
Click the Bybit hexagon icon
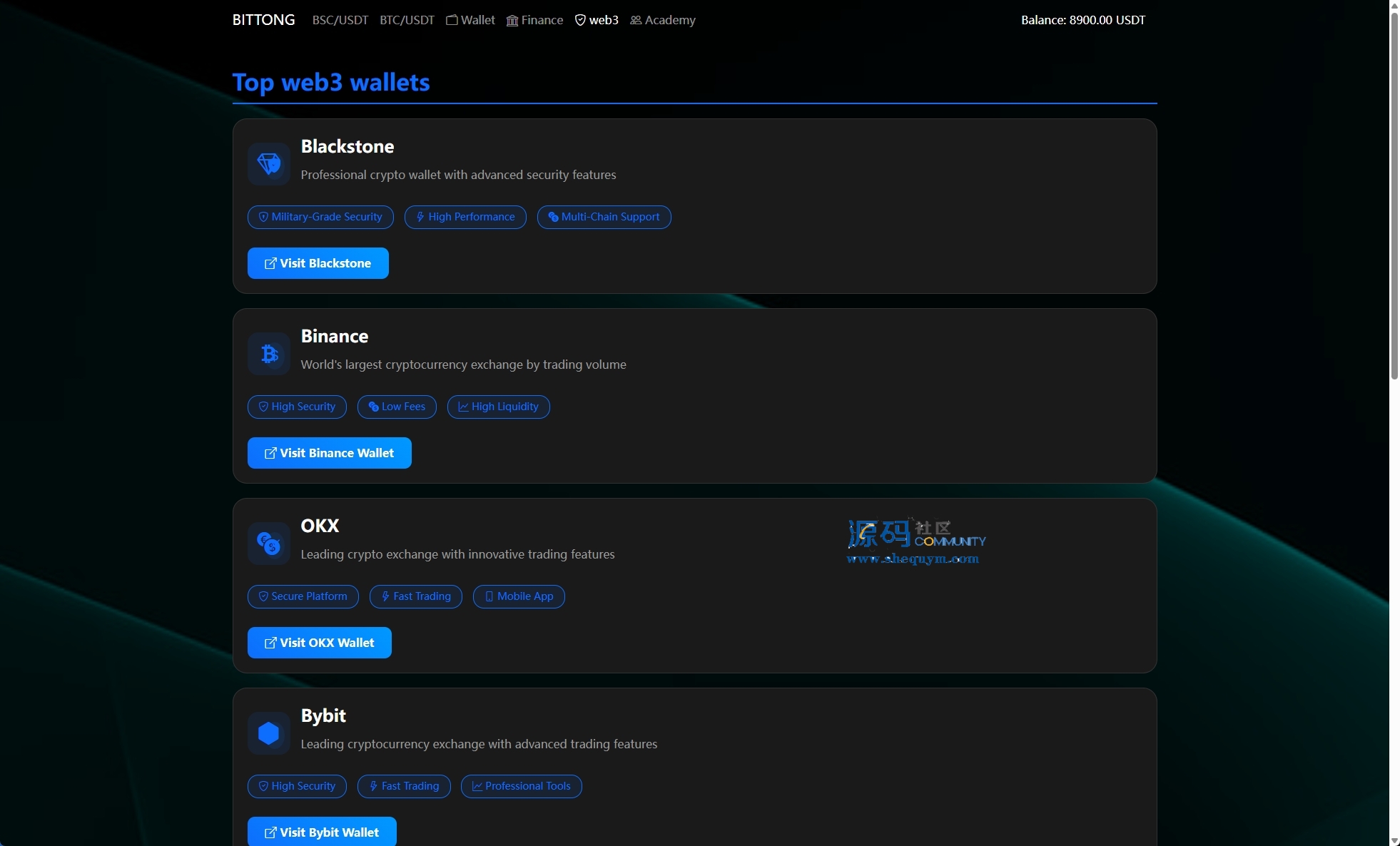pyautogui.click(x=269, y=733)
